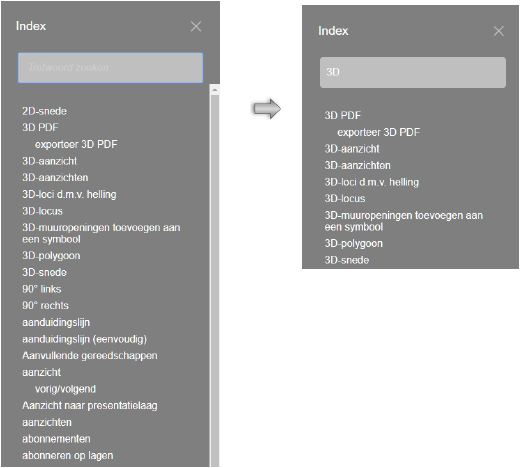
Task: Open 3D-muuropeningen toevoegen entry in left list
Action: tap(101, 233)
